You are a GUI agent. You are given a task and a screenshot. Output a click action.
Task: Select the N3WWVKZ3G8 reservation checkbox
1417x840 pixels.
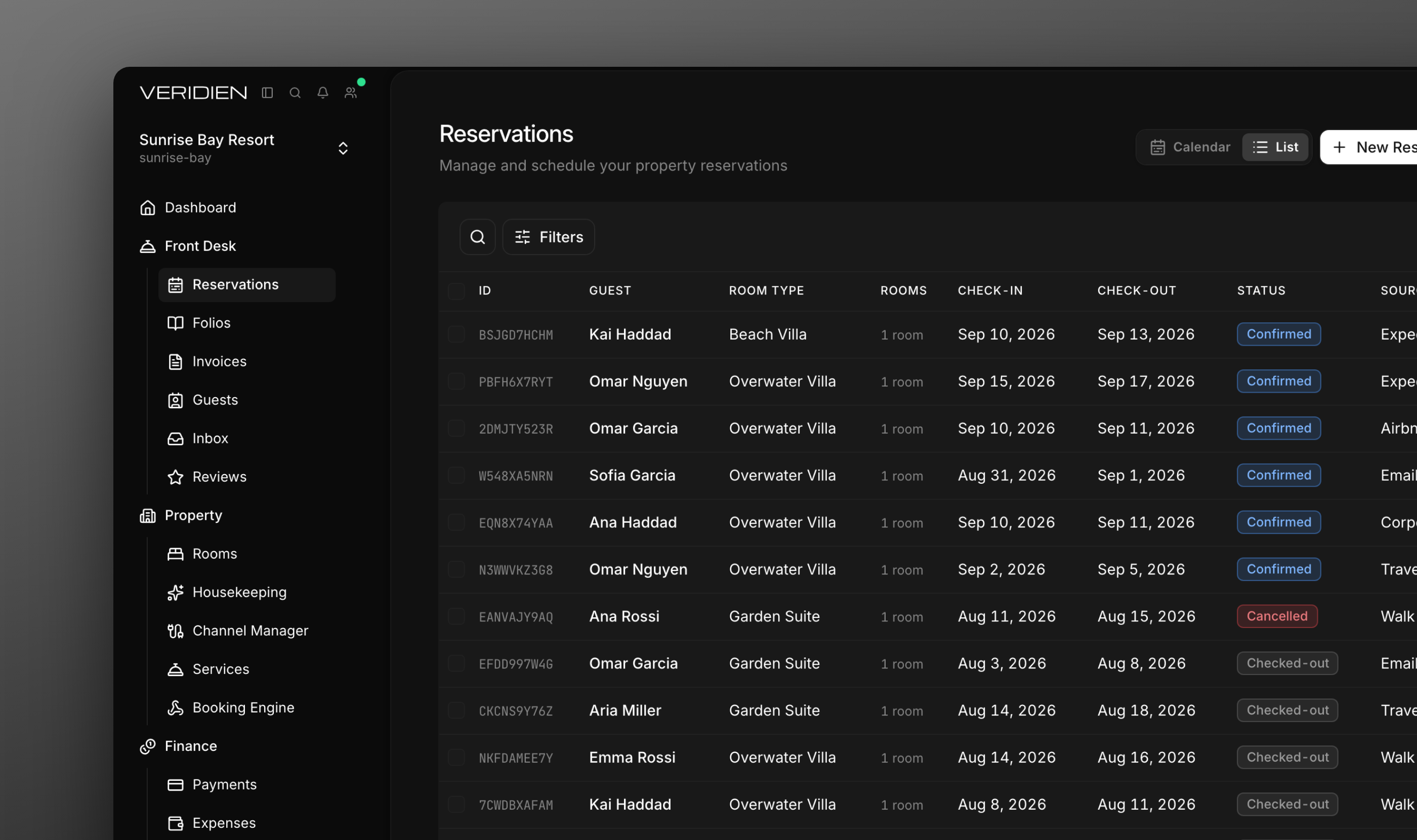tap(456, 569)
